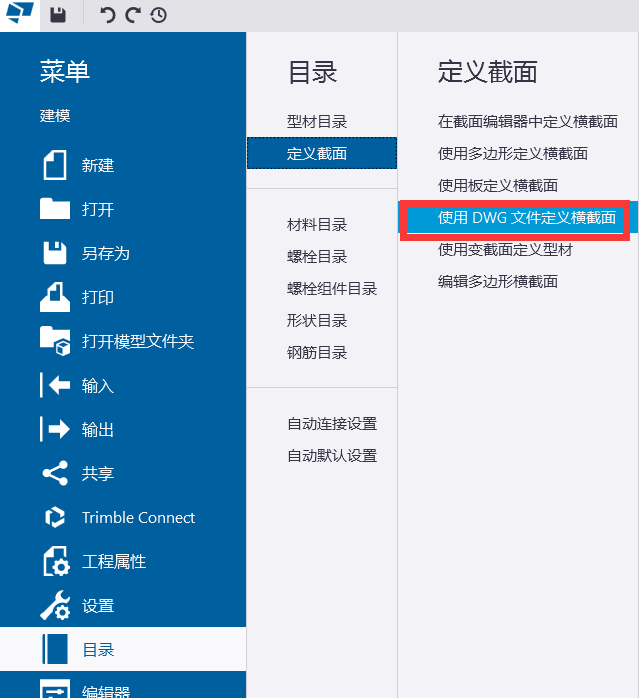Click the 目录 book icon

(x=55, y=649)
